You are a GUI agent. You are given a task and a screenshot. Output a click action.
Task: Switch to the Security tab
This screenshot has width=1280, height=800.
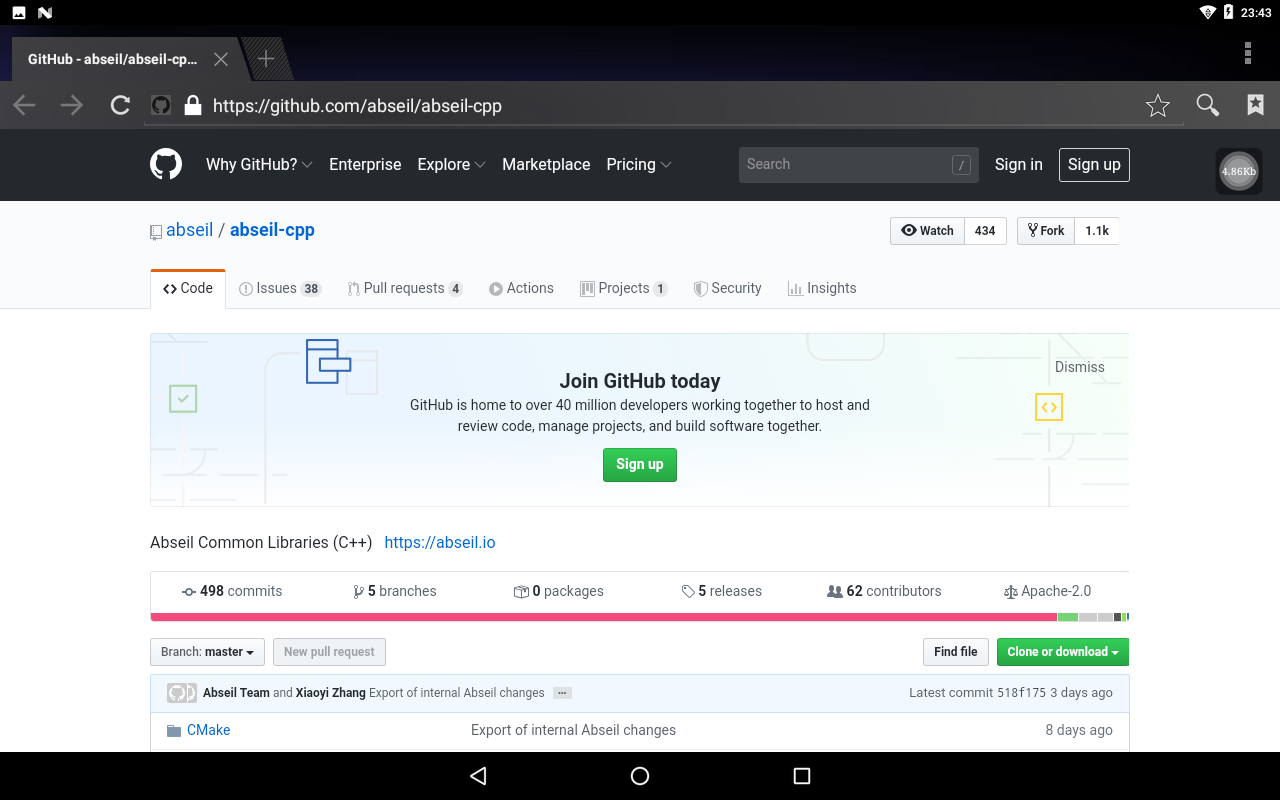[x=728, y=288]
